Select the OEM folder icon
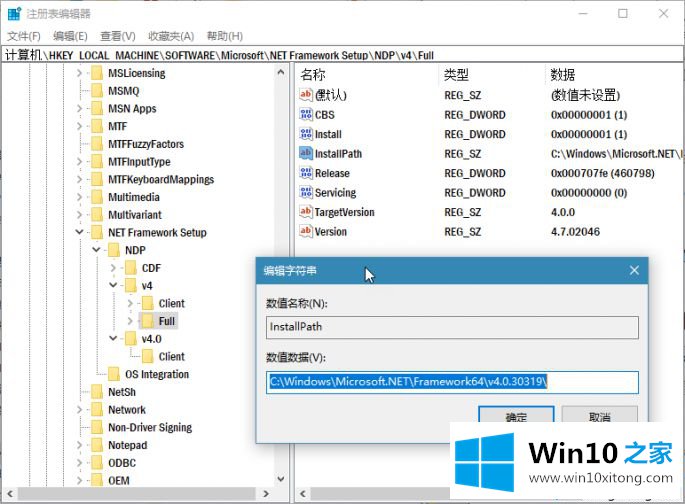 [97, 480]
